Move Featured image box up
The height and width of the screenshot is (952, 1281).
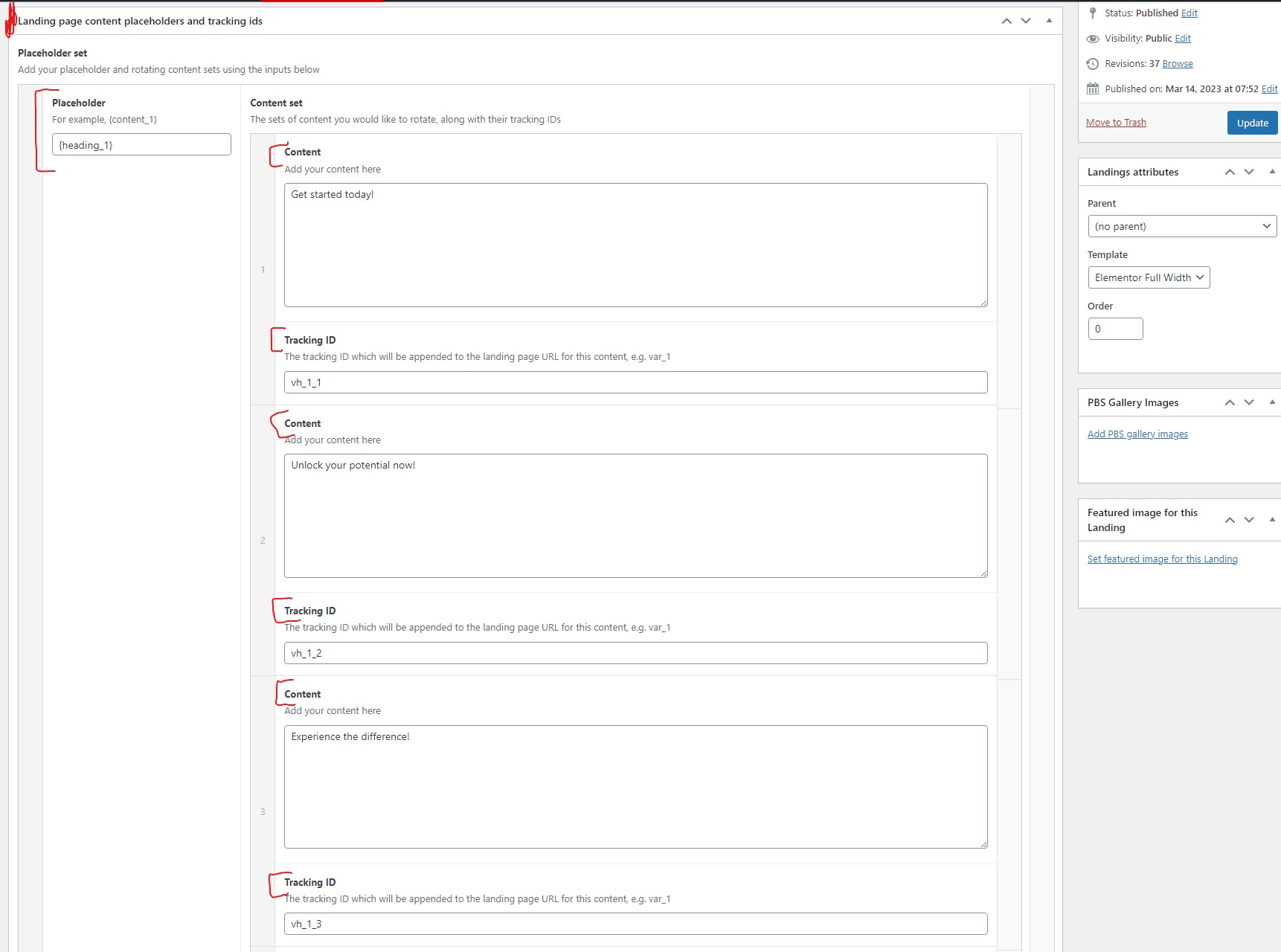click(x=1230, y=520)
